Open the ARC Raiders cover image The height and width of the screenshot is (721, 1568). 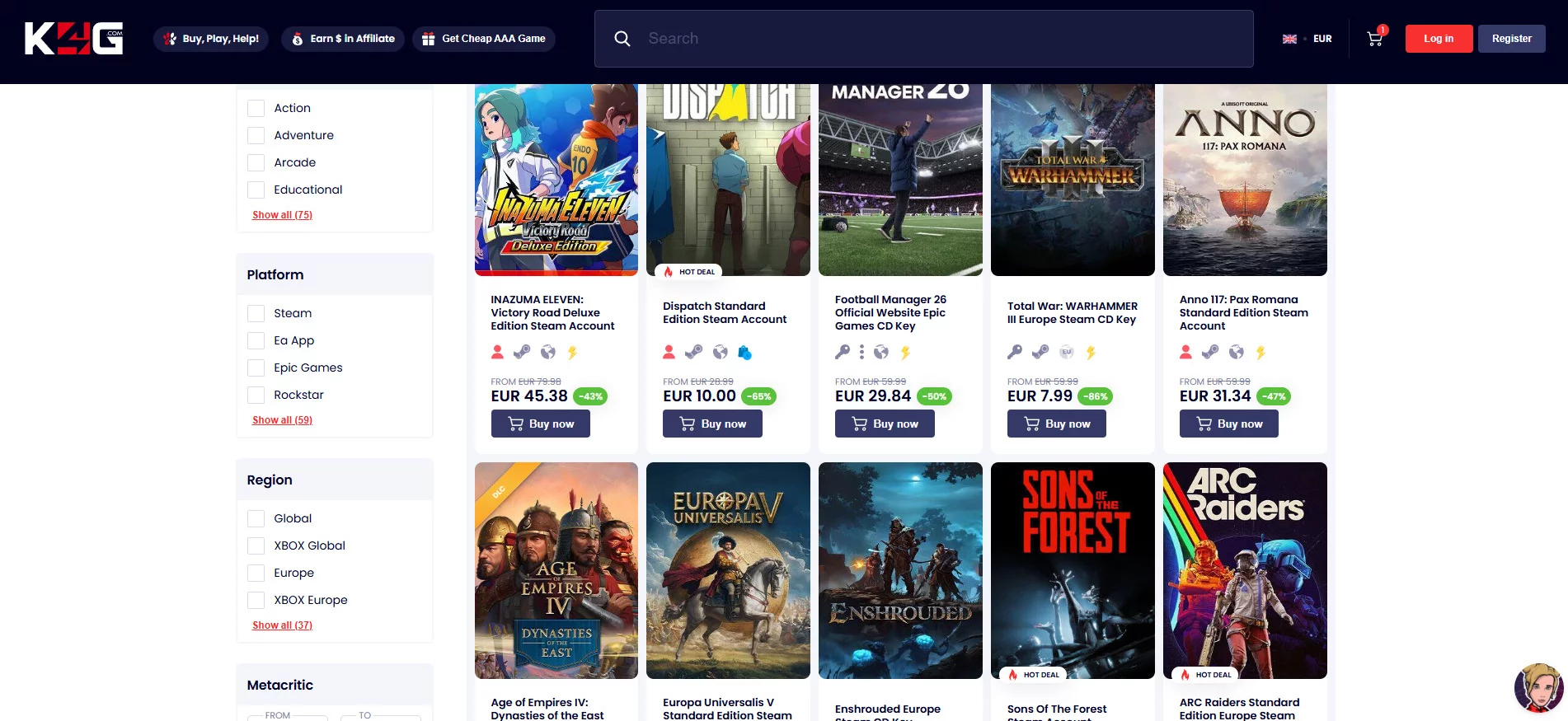(1245, 570)
